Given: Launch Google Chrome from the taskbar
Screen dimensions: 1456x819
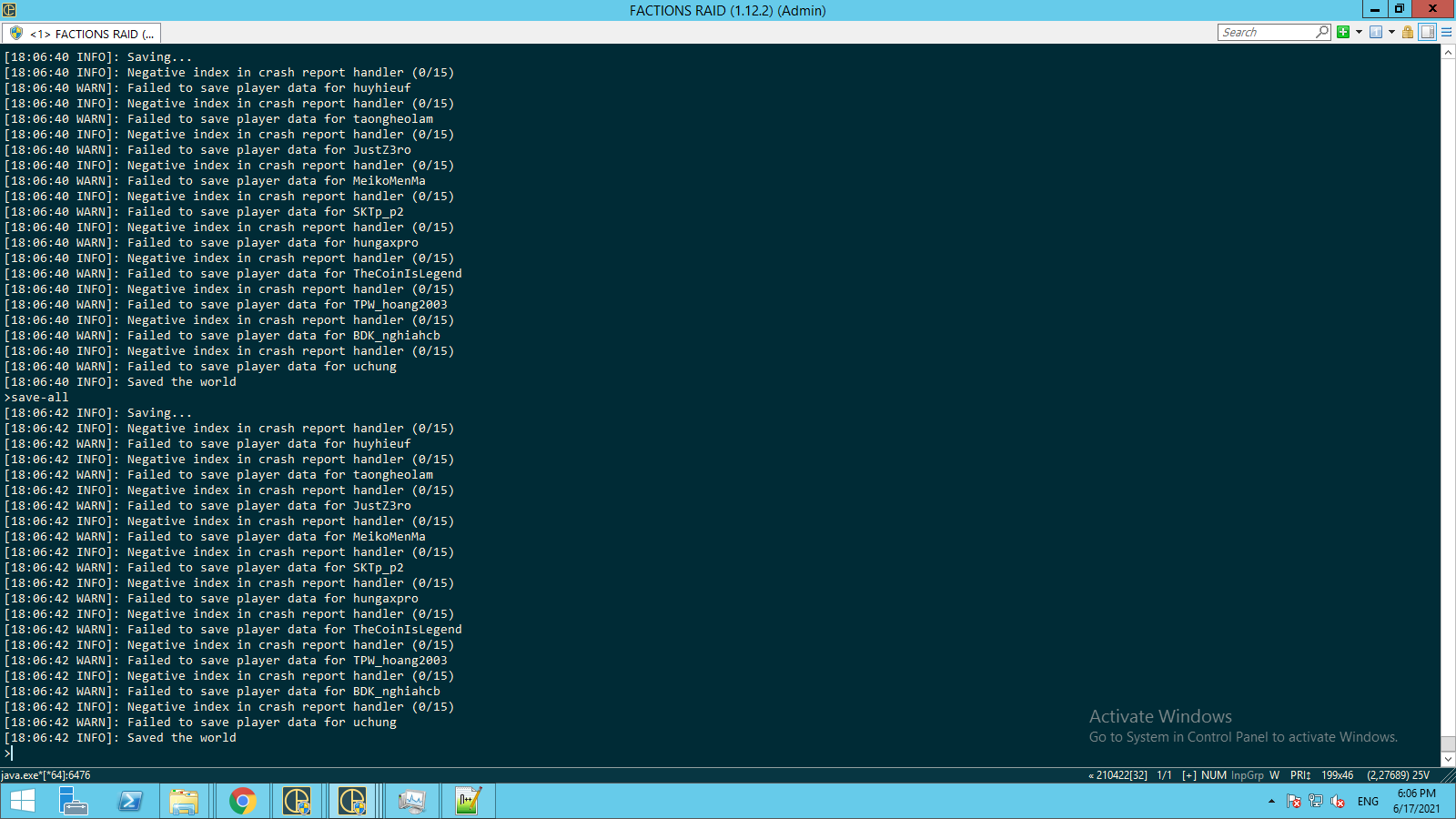Looking at the screenshot, I should click(242, 801).
